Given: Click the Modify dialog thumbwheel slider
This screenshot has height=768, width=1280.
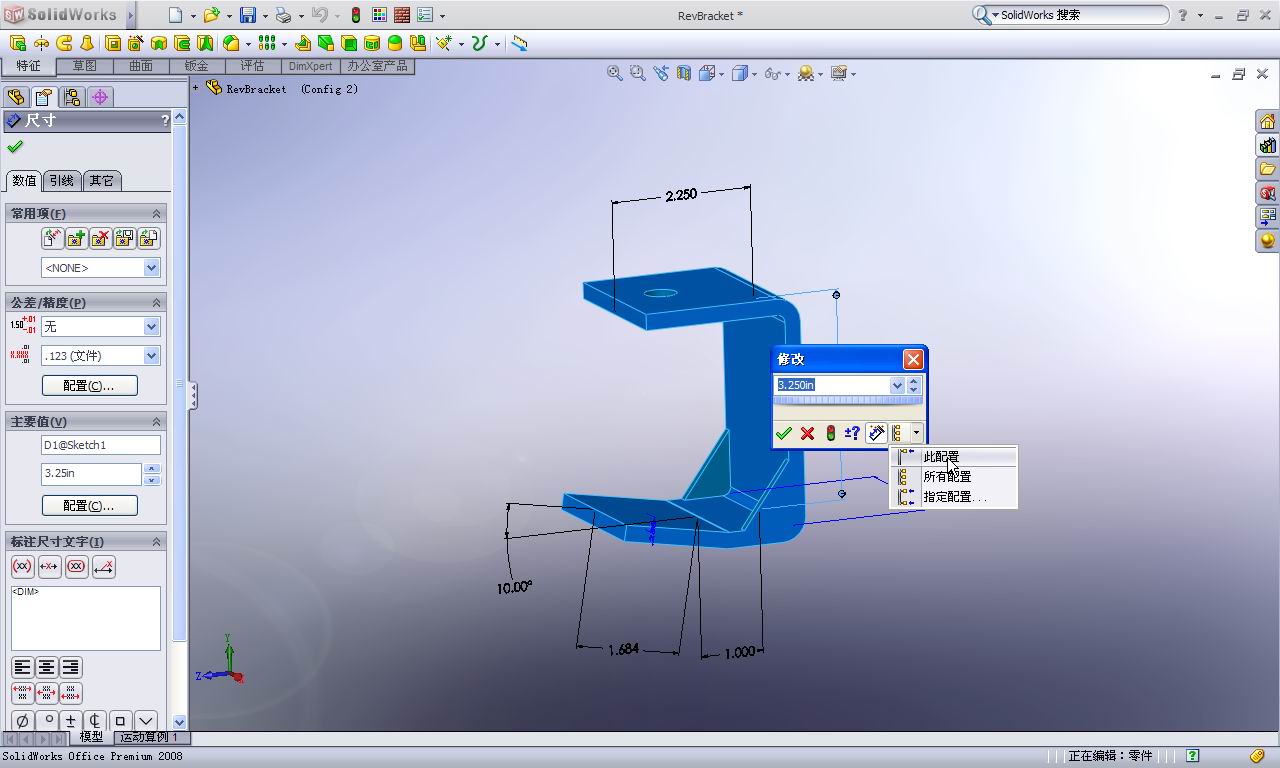Looking at the screenshot, I should (848, 401).
